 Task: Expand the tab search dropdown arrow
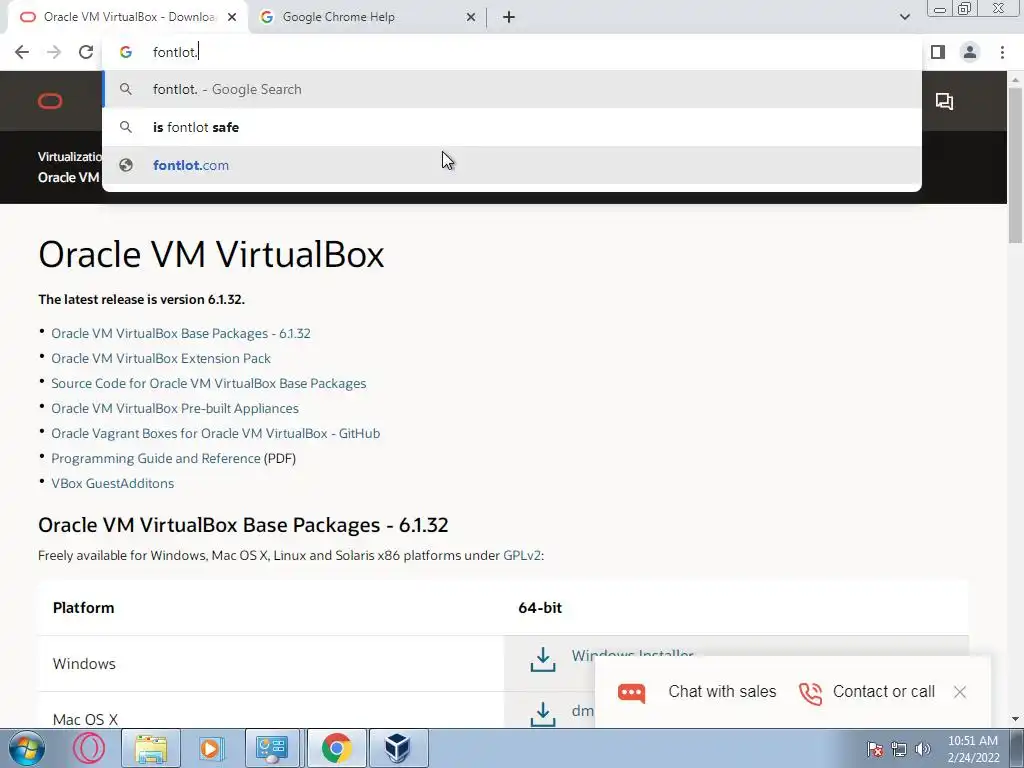point(904,17)
